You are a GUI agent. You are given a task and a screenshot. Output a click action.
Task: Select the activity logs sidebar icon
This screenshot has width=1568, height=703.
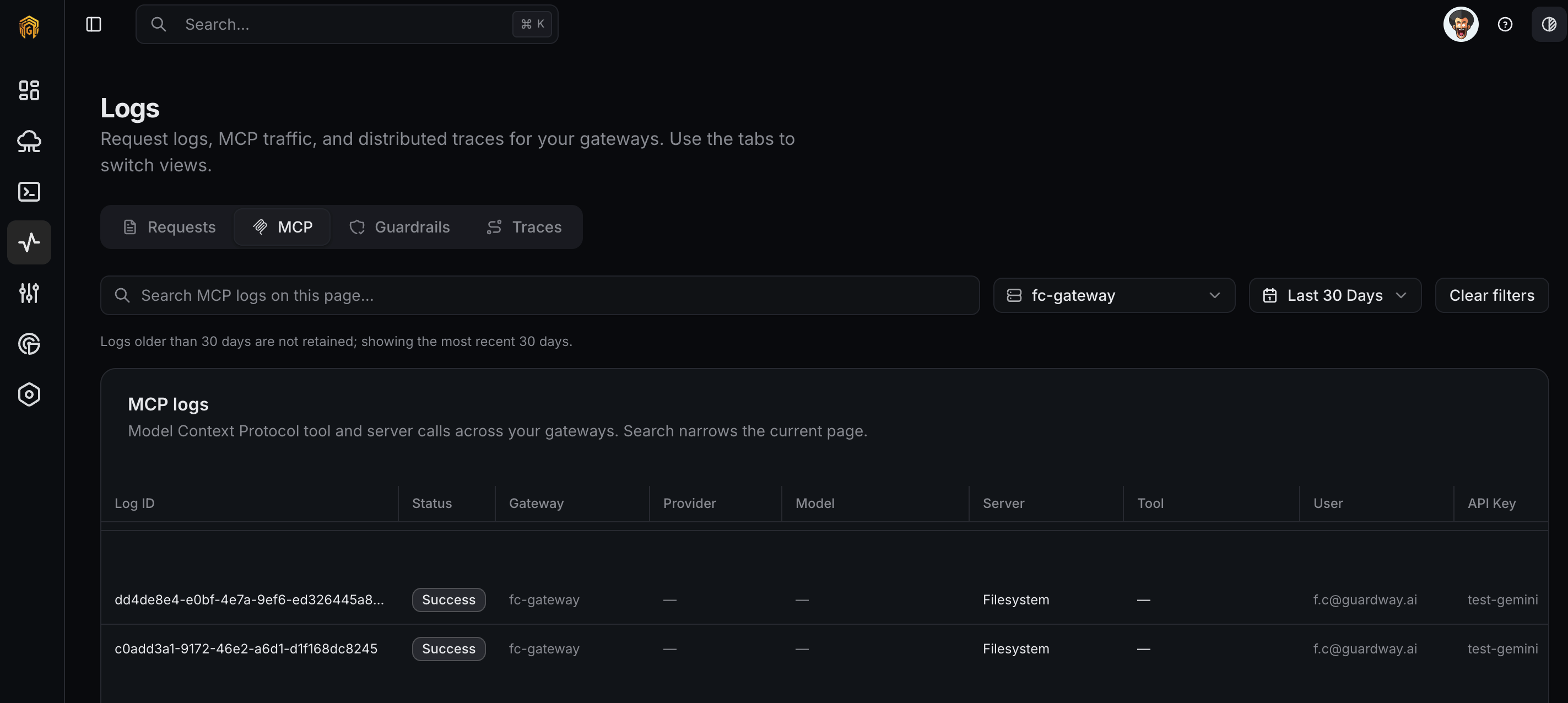[x=29, y=242]
